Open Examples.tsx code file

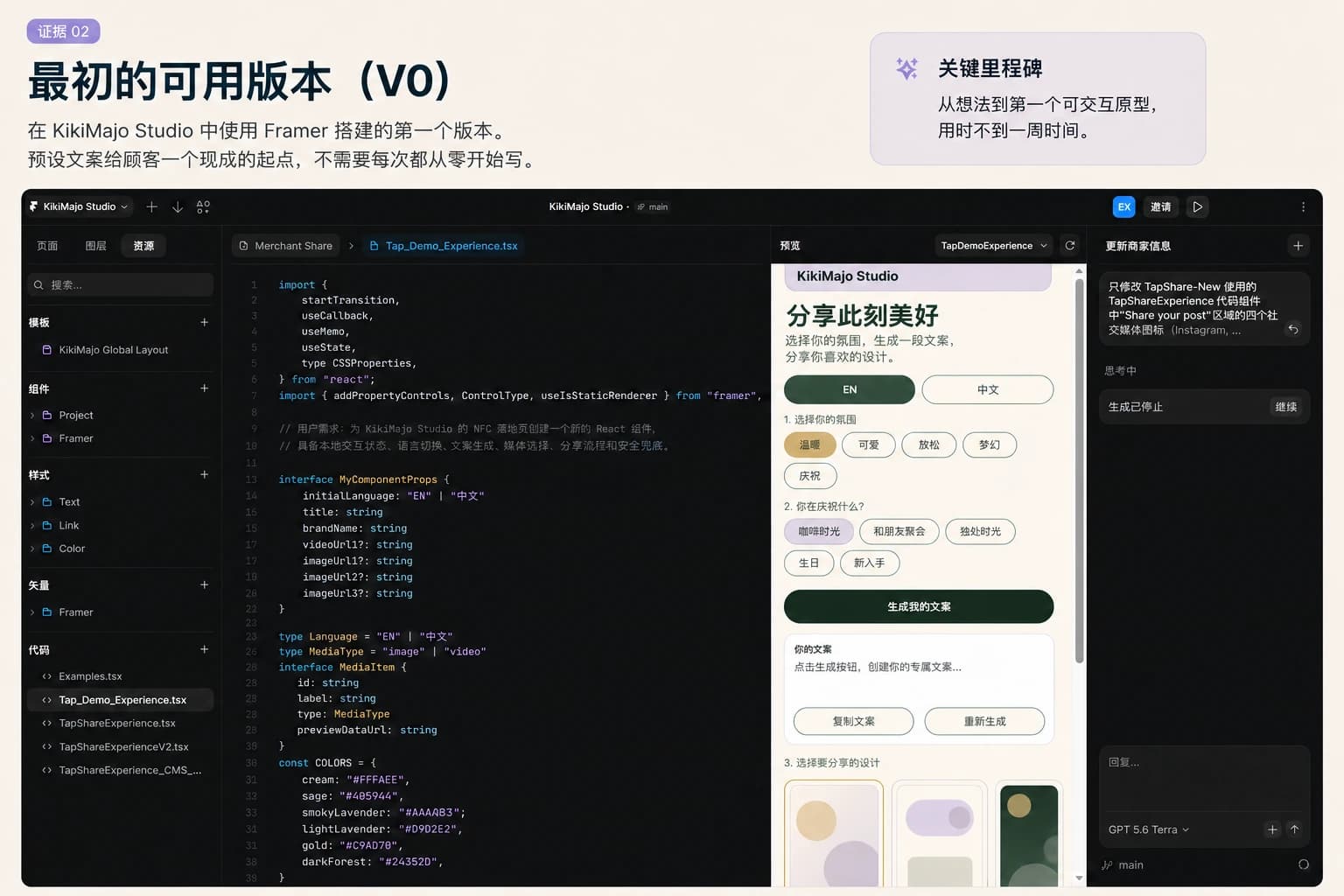(x=90, y=676)
